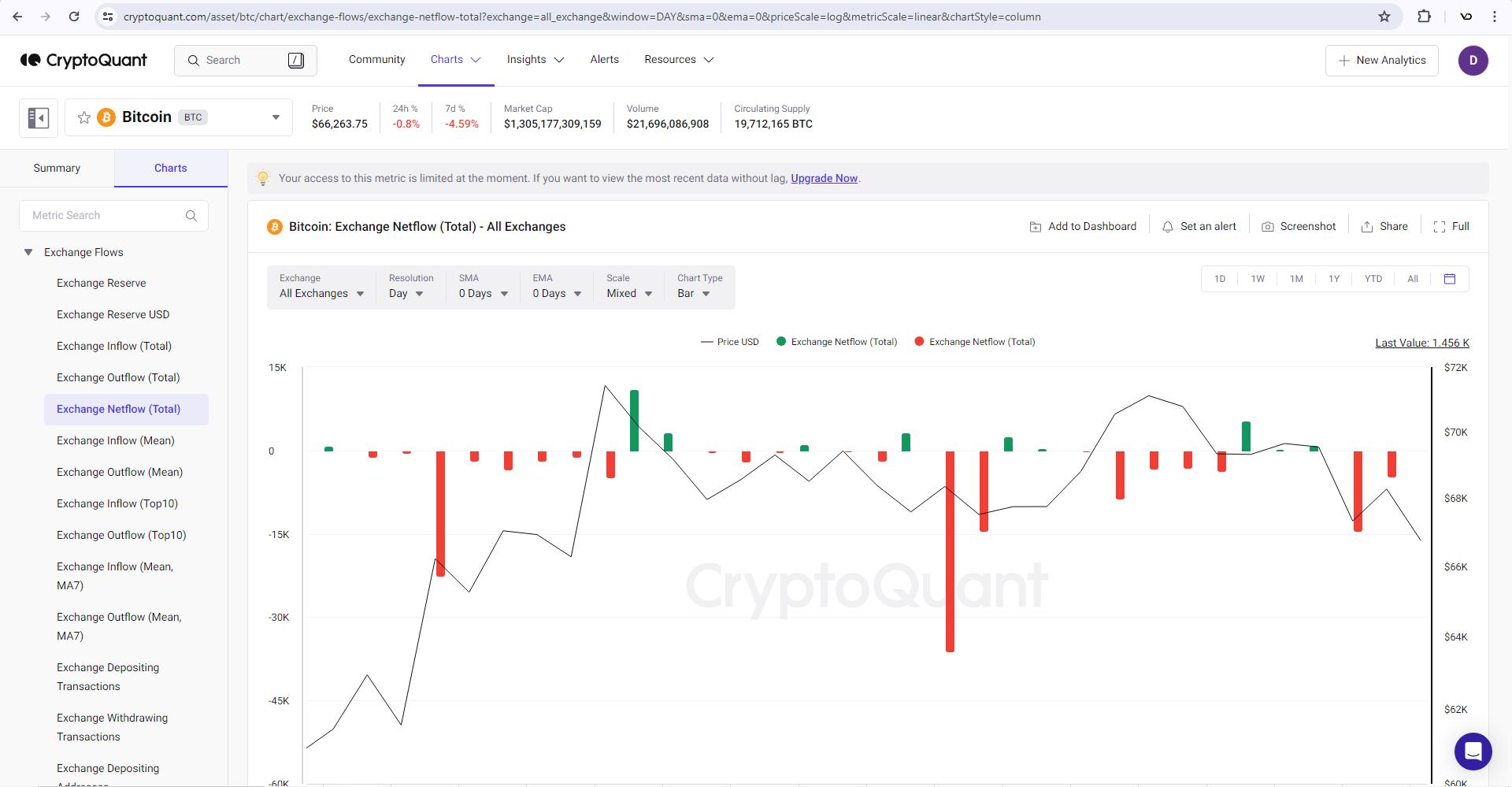Bookmark this page with the star icon
The width and height of the screenshot is (1512, 787).
click(1384, 17)
